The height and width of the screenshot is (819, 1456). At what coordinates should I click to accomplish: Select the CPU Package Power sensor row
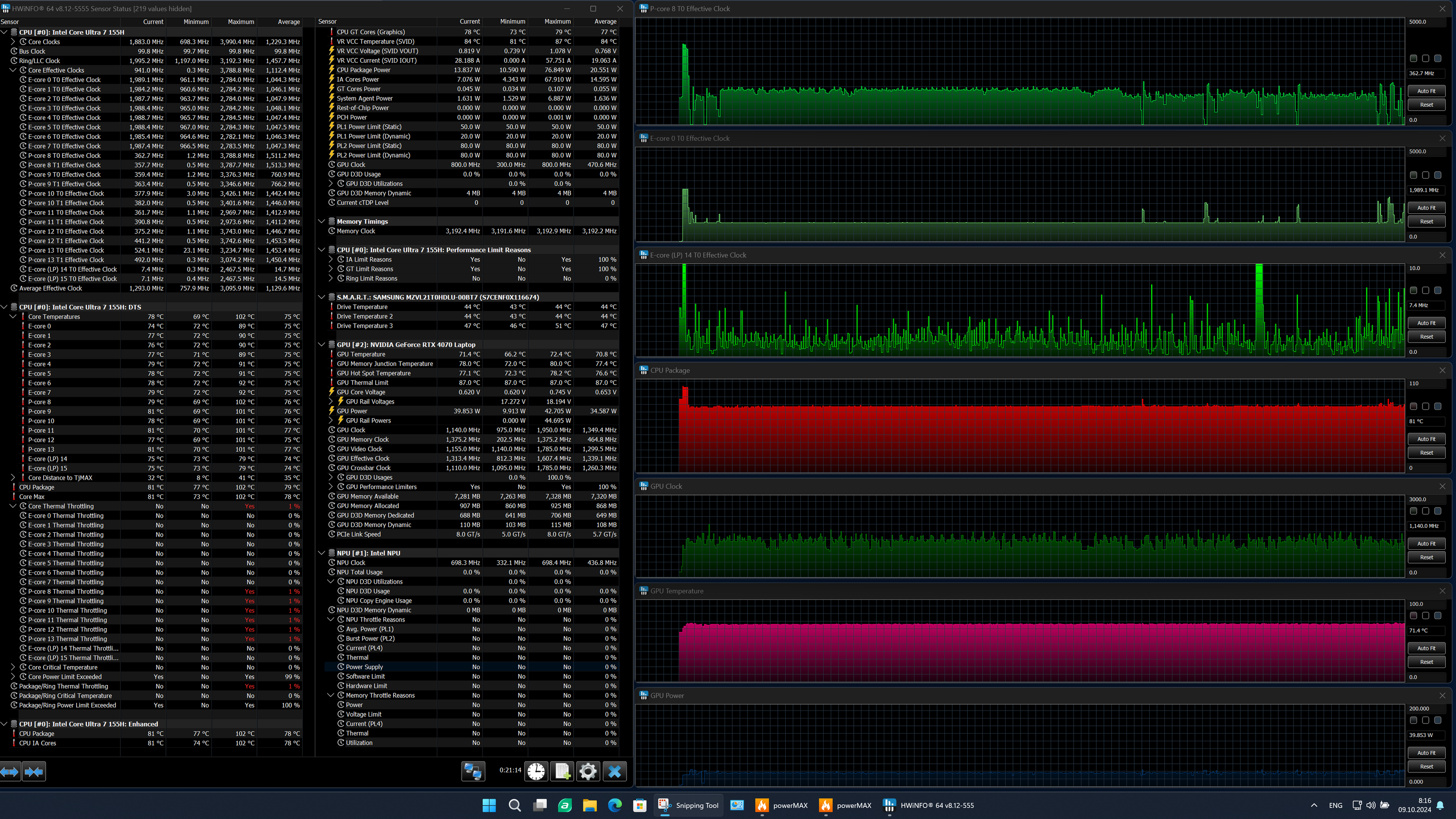(x=364, y=70)
